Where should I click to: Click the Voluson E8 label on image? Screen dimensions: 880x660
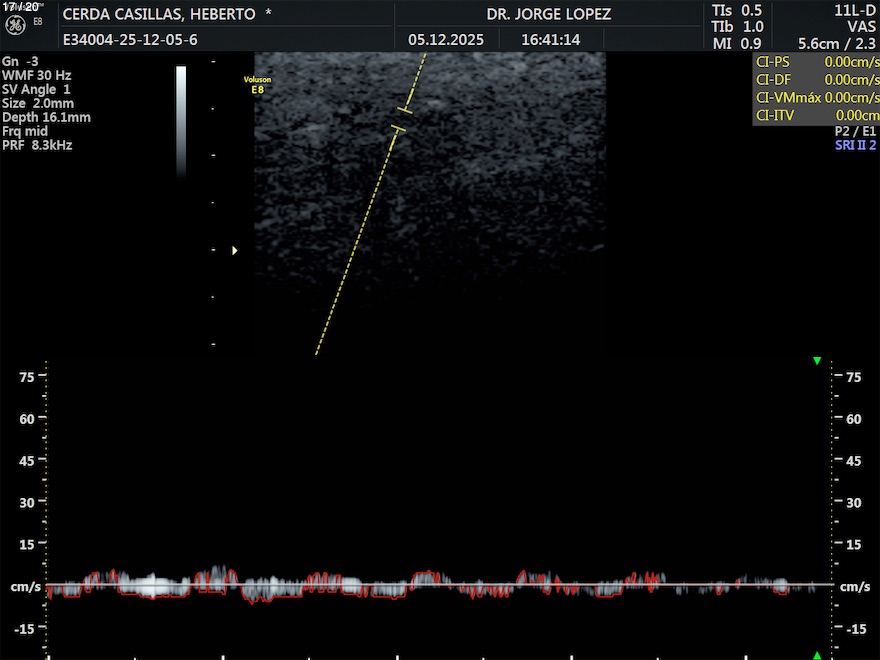coord(257,84)
